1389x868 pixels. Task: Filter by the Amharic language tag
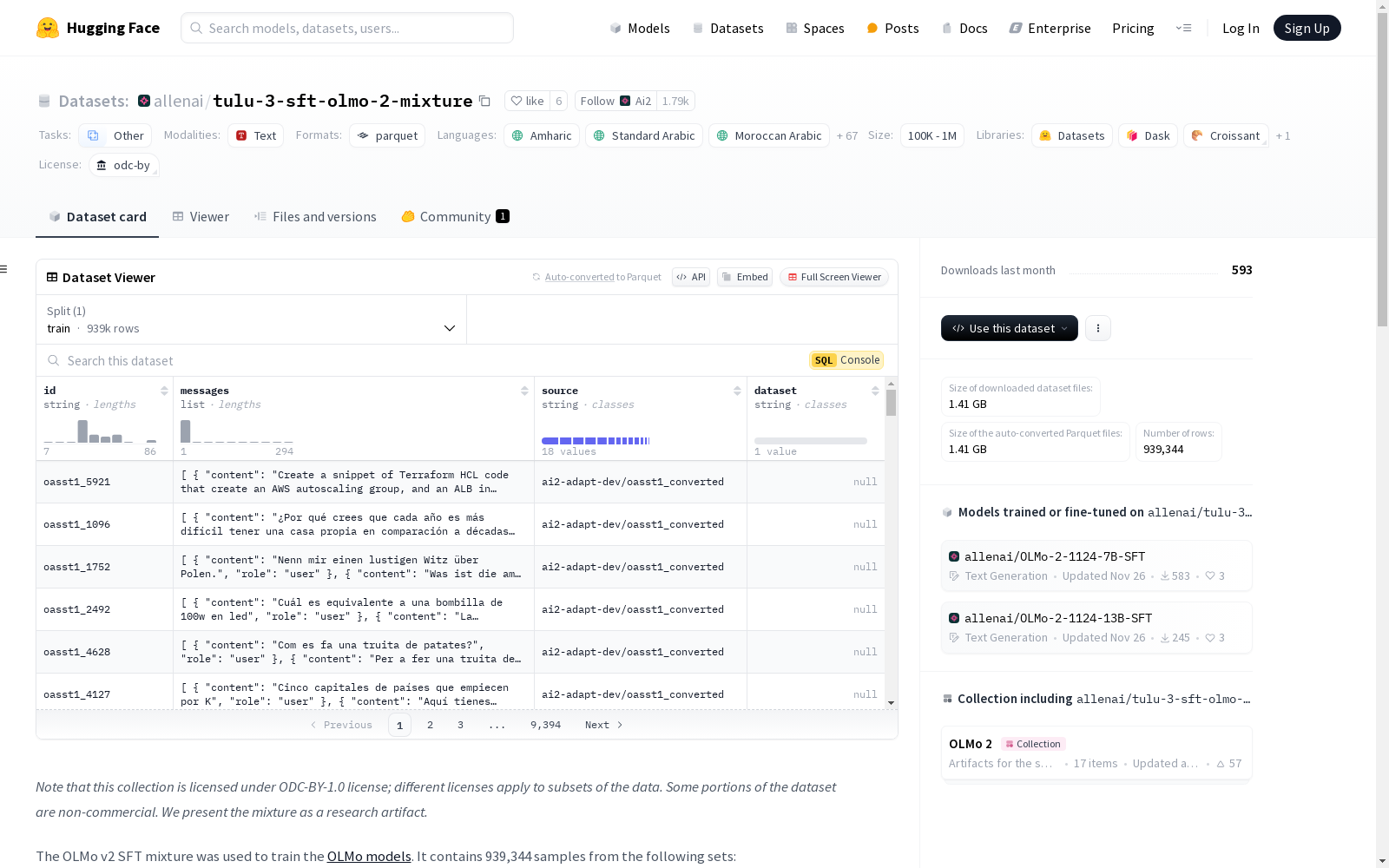[x=542, y=135]
